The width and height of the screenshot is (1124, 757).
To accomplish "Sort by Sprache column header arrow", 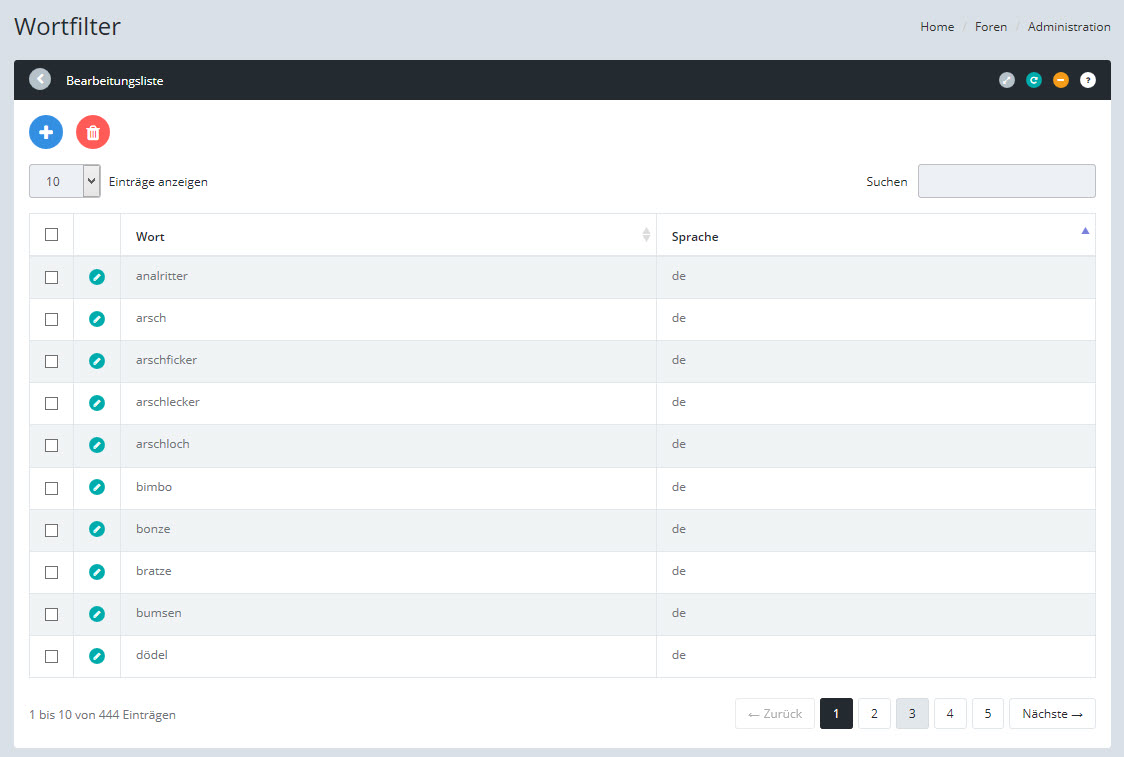I will pos(1085,232).
